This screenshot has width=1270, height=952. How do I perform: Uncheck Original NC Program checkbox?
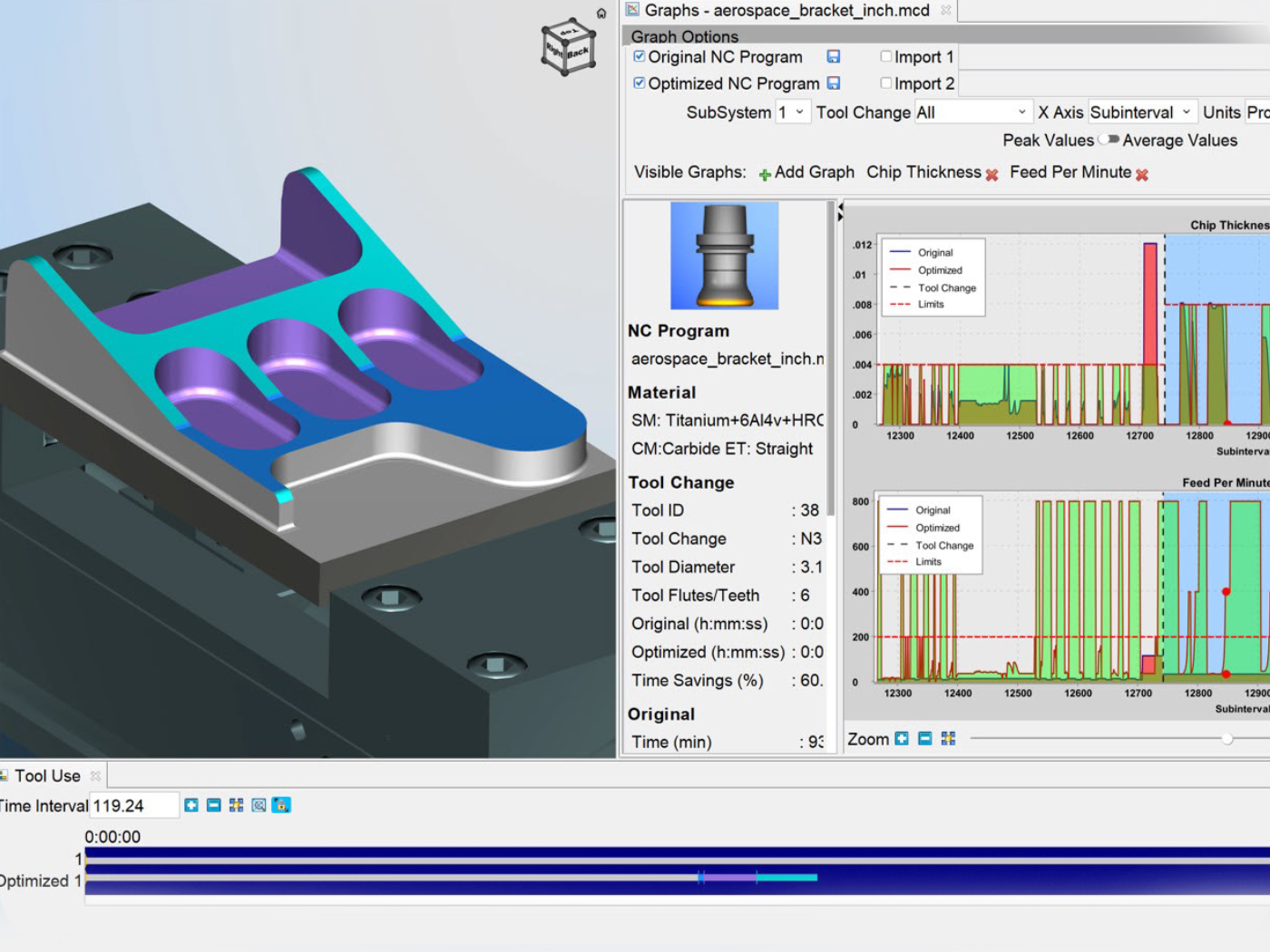[640, 57]
